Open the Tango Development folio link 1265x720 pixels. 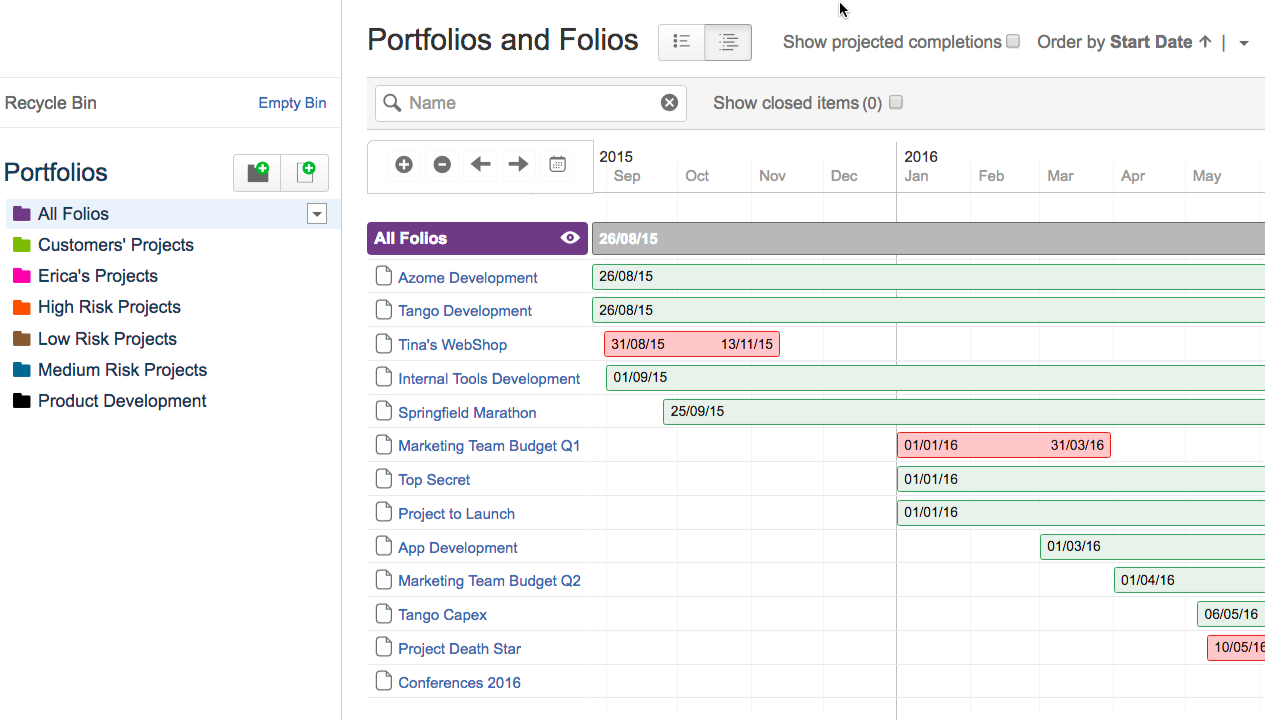465,311
